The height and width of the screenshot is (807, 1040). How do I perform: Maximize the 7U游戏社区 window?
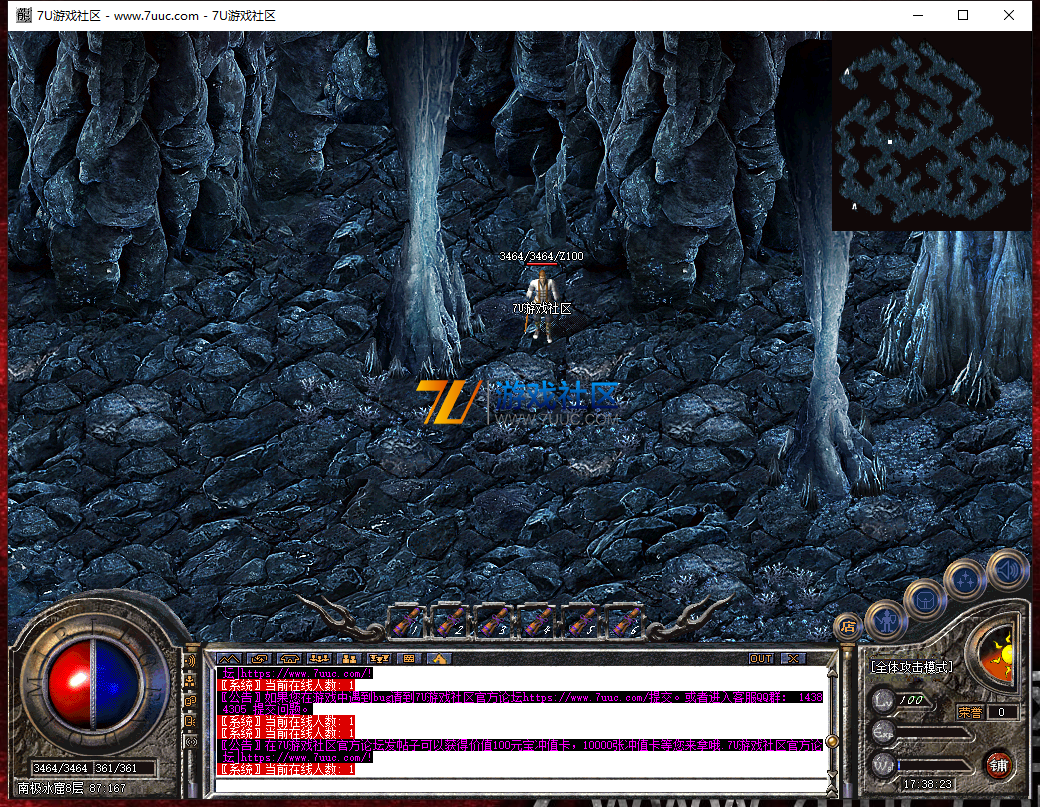[x=963, y=15]
